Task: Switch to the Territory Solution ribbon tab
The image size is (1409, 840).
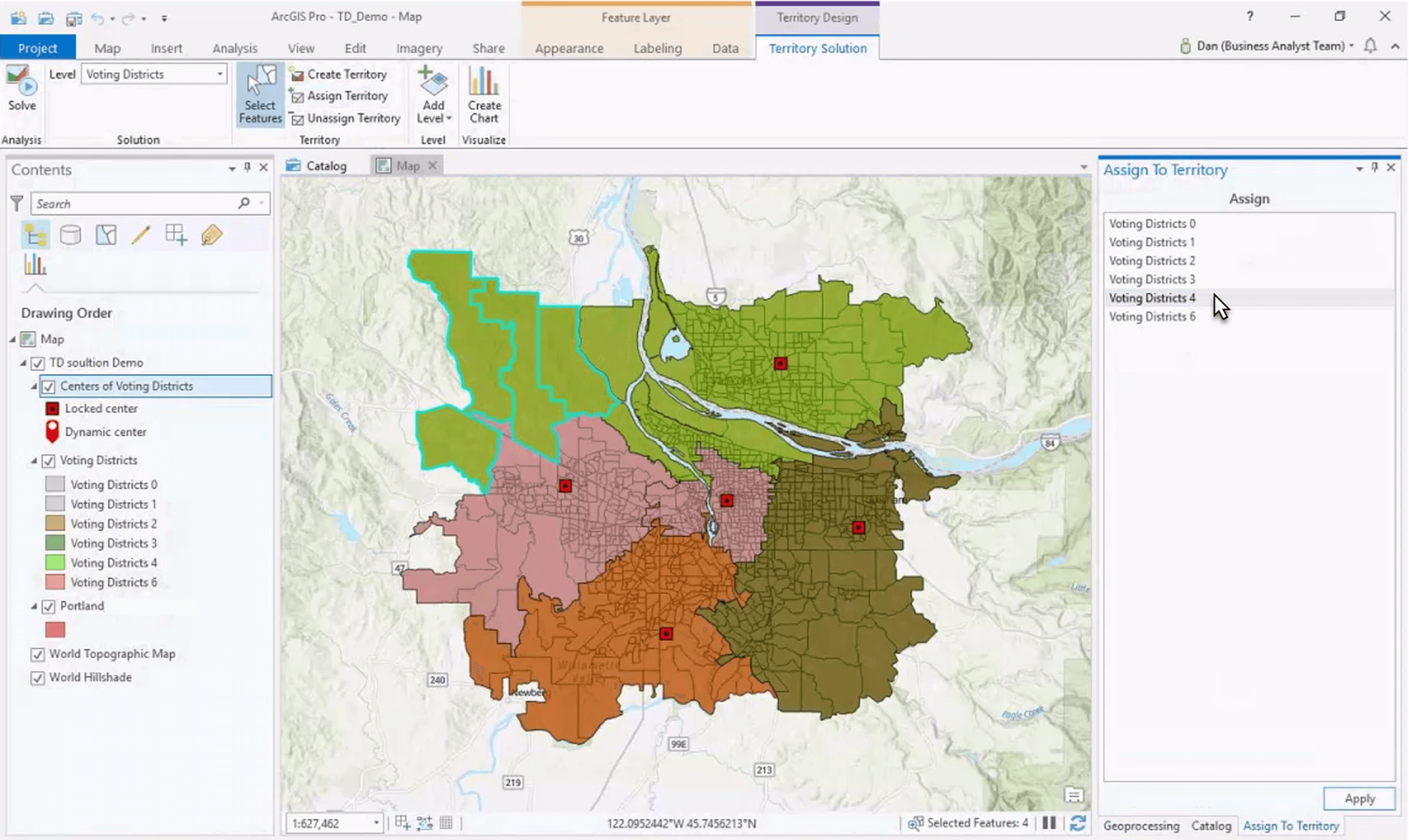Action: [817, 49]
